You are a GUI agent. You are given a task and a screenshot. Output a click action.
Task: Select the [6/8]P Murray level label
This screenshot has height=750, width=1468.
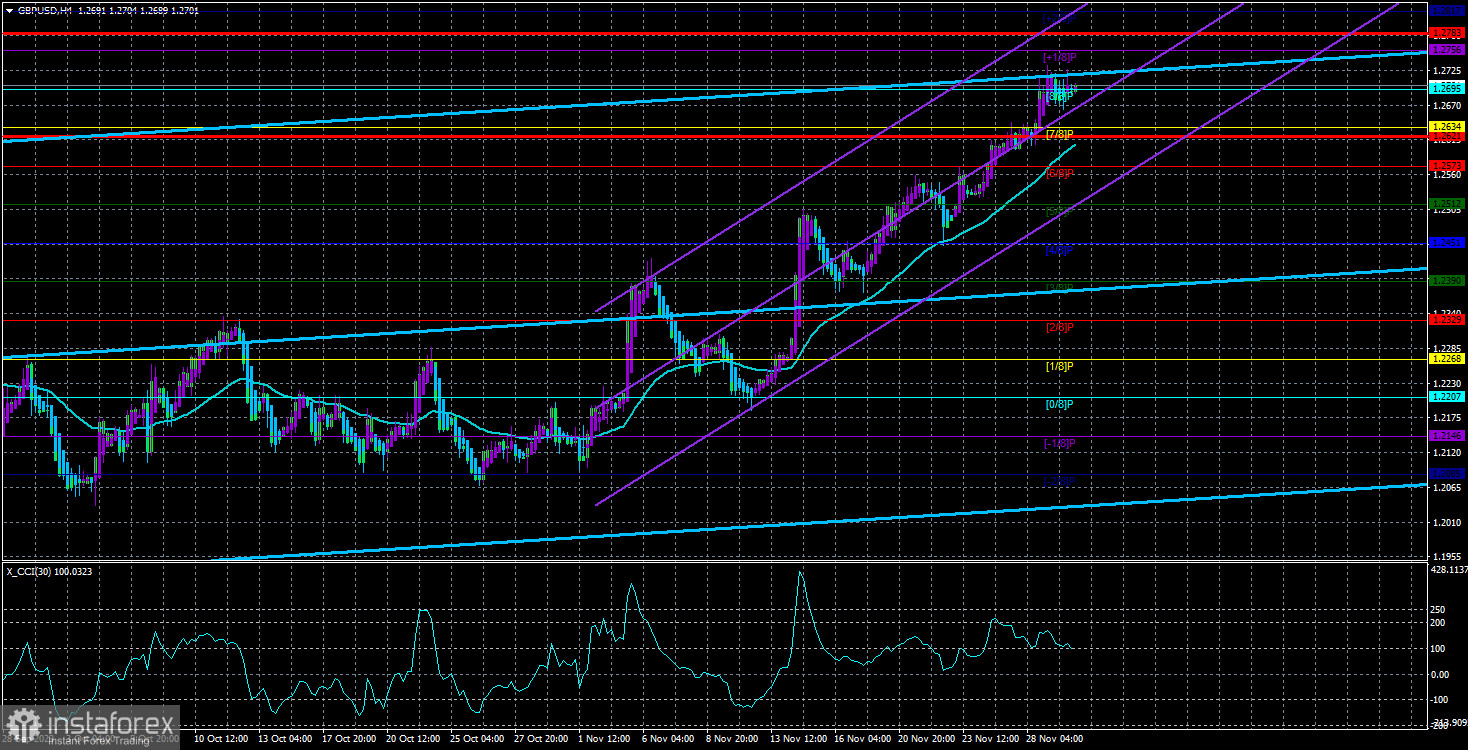tap(1059, 174)
